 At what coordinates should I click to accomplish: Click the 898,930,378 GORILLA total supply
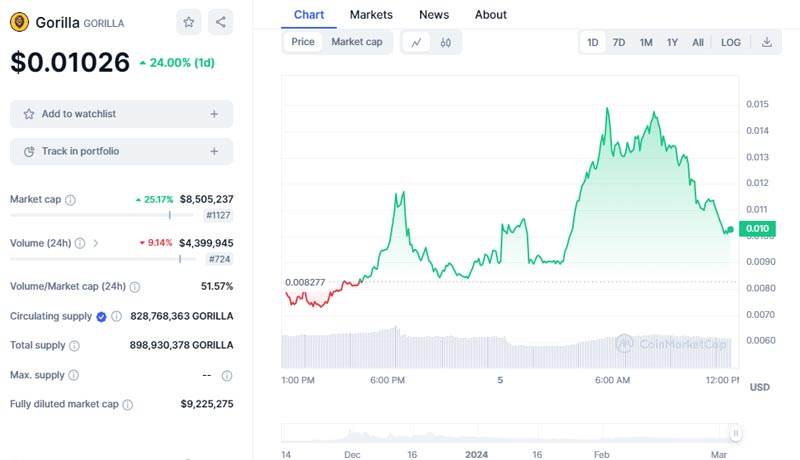click(x=181, y=345)
